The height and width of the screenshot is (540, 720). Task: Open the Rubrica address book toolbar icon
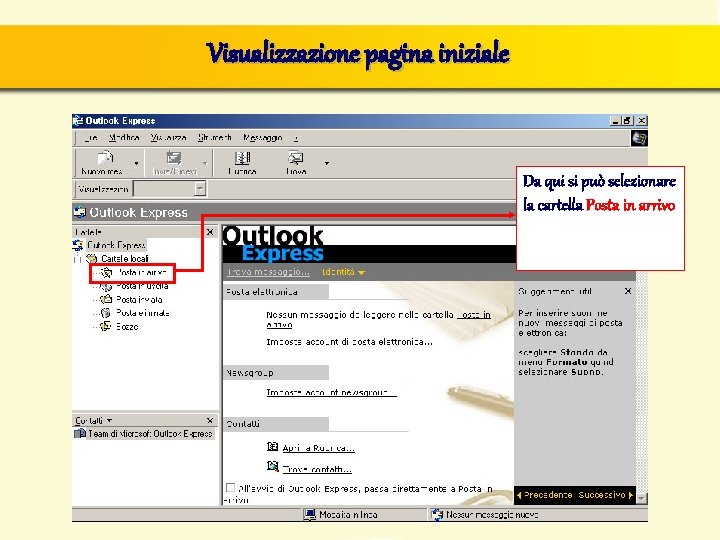pyautogui.click(x=242, y=158)
